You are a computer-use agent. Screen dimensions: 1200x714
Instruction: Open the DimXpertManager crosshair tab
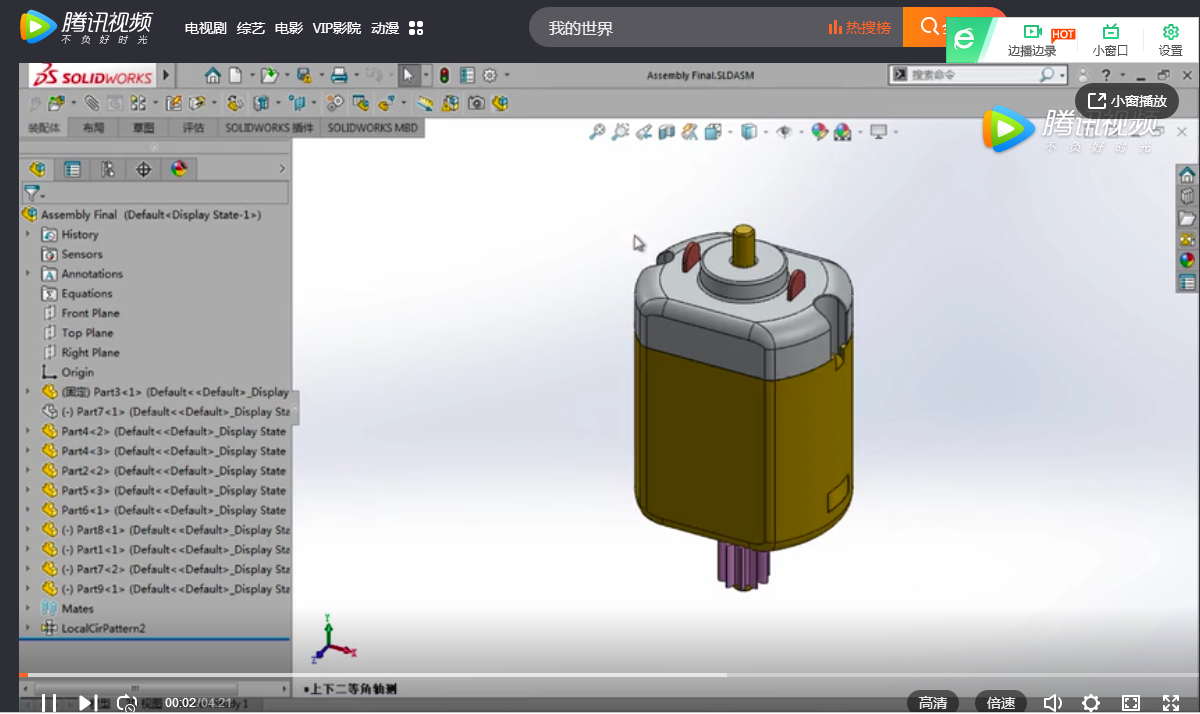pyautogui.click(x=143, y=169)
